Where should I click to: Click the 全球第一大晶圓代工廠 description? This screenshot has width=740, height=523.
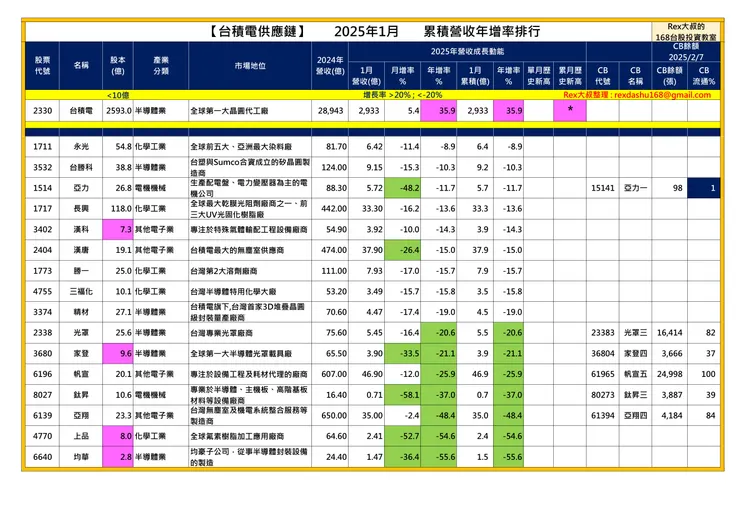[x=229, y=110]
